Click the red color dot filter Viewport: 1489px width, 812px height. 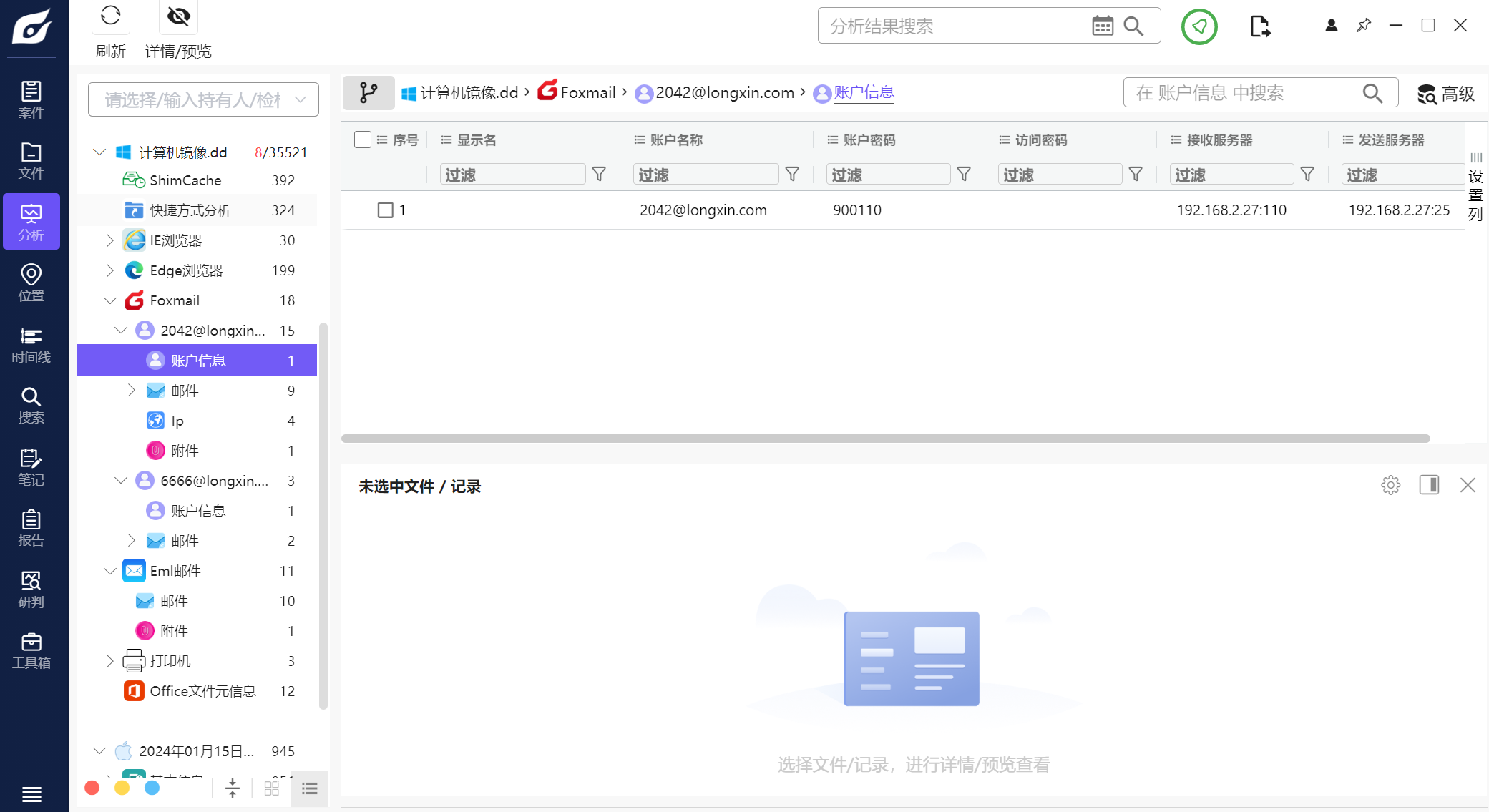(x=92, y=788)
